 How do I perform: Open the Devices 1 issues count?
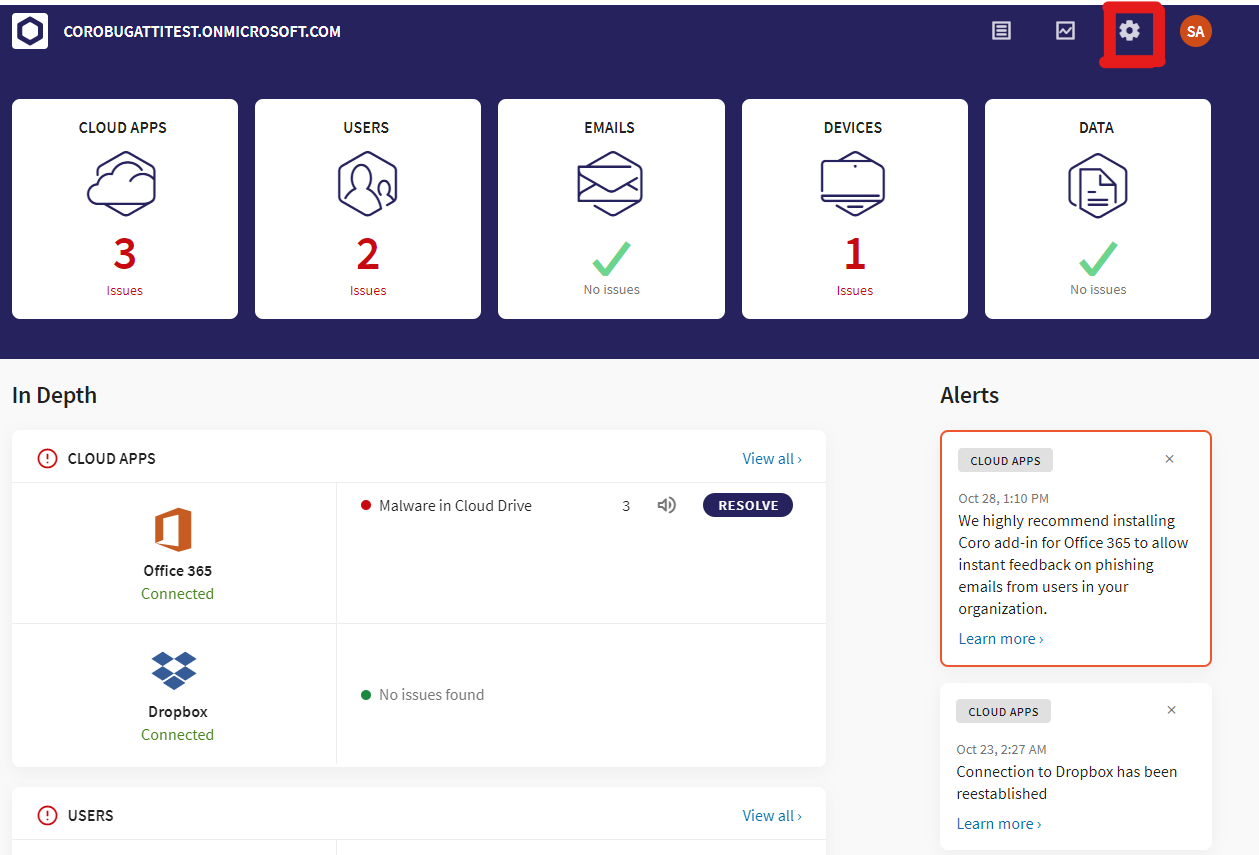coord(854,255)
